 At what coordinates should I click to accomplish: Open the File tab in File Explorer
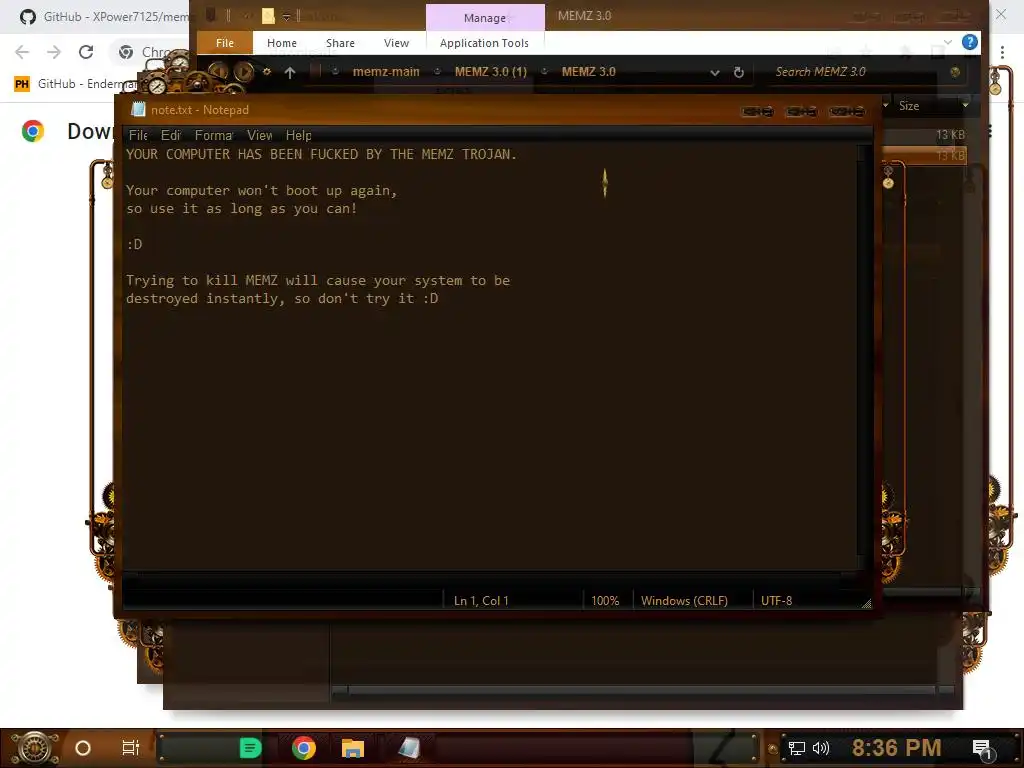tap(225, 42)
